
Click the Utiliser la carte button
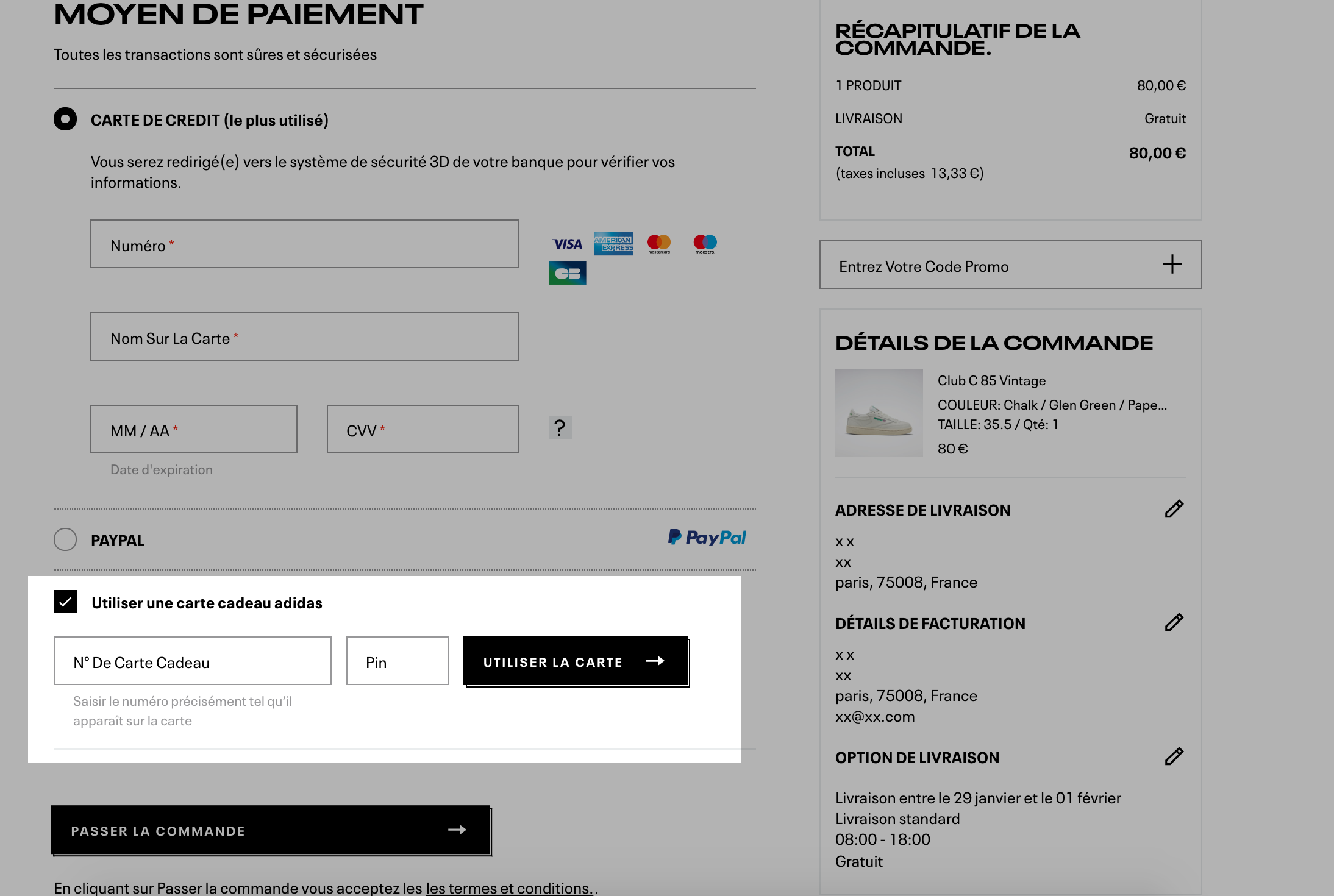(576, 661)
